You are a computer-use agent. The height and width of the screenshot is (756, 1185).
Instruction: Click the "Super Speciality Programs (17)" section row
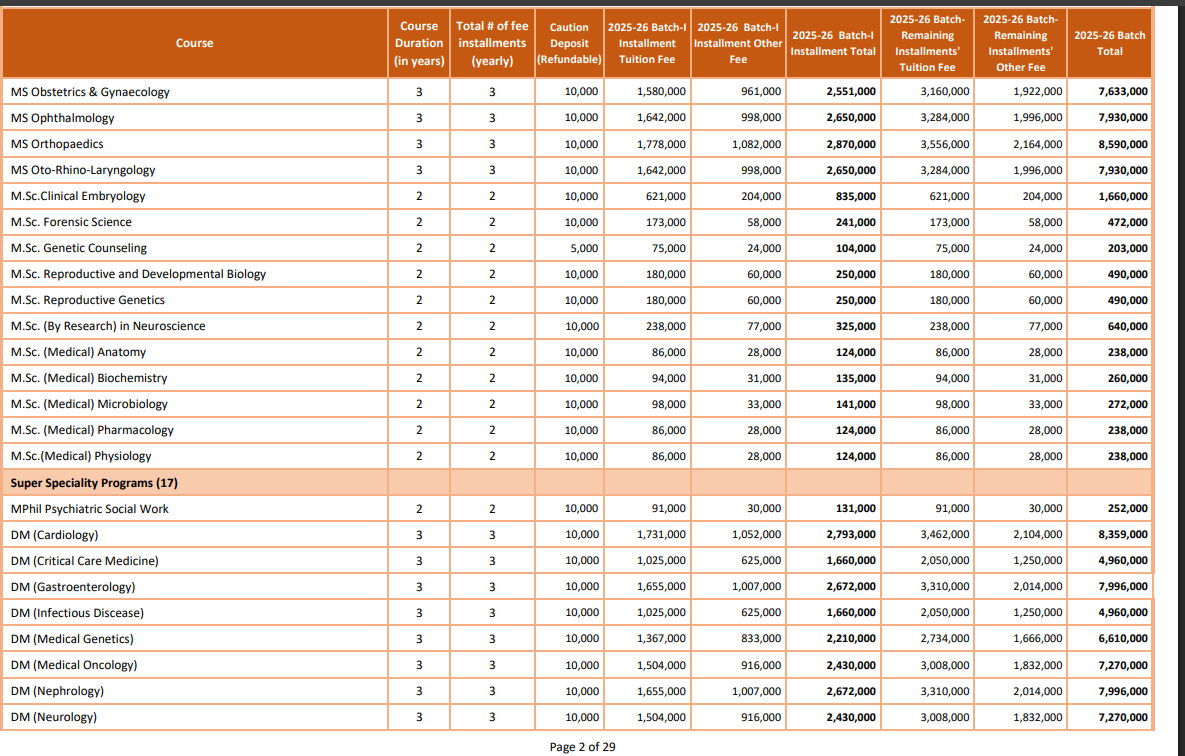tap(94, 483)
